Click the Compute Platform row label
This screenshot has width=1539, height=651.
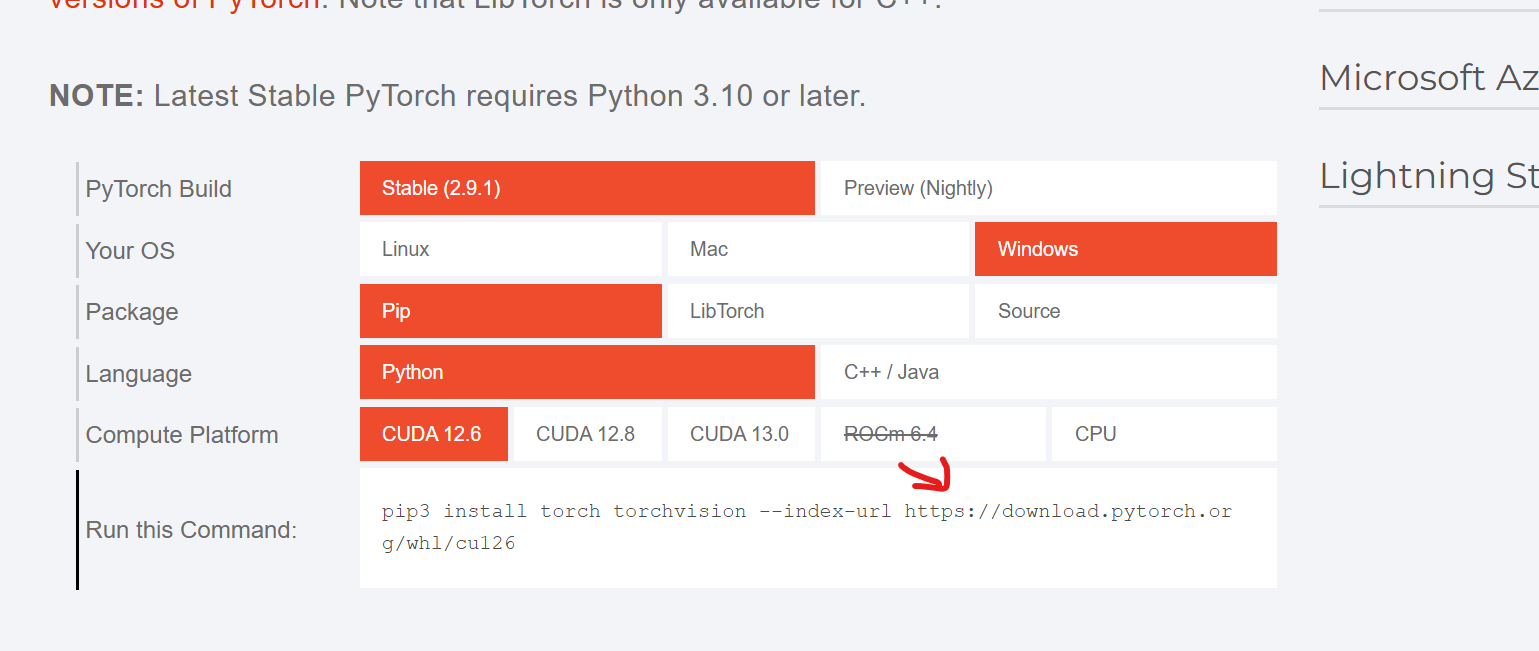(182, 435)
